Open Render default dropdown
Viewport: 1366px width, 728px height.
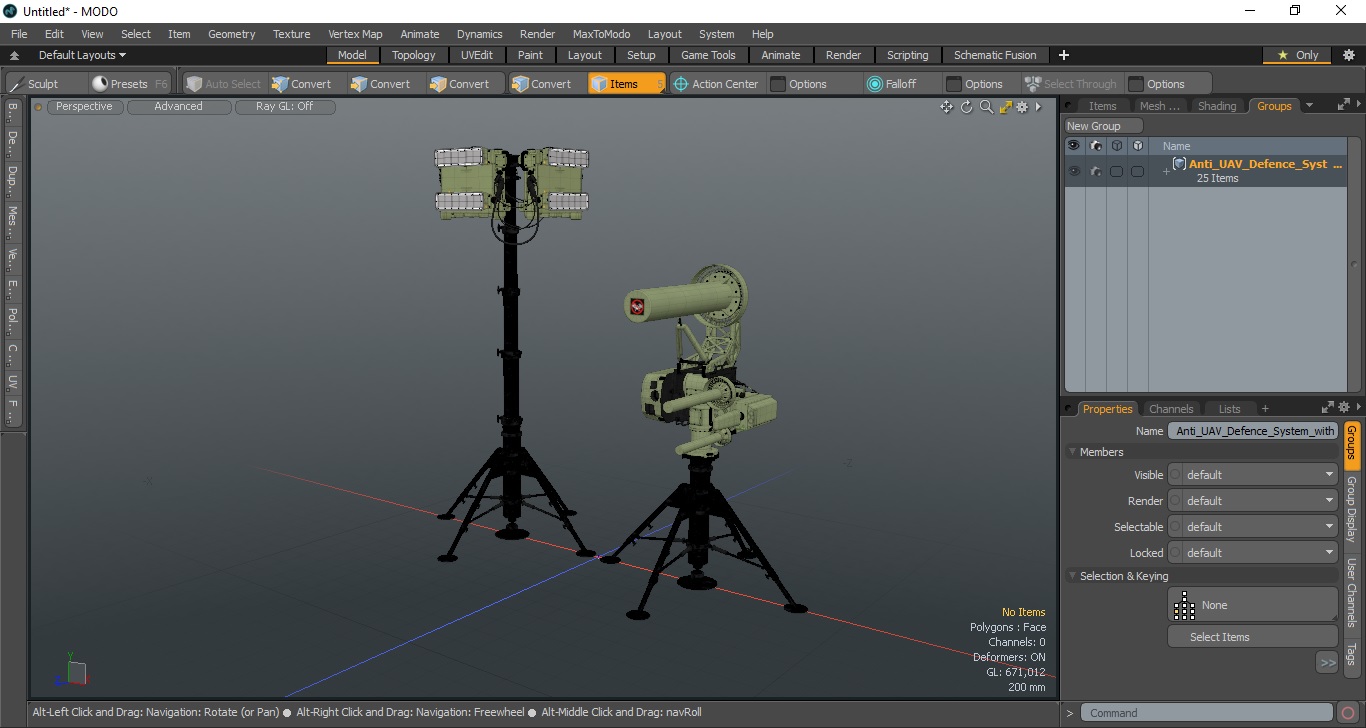point(1253,501)
